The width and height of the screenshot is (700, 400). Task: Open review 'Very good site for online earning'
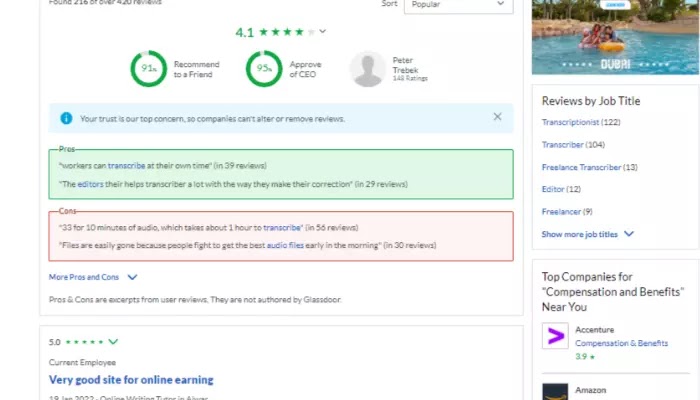[131, 380]
